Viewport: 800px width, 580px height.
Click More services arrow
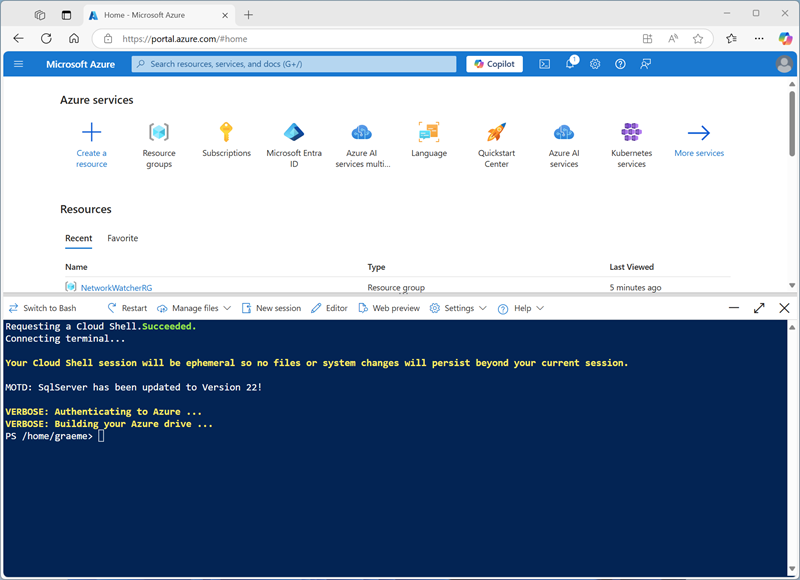699,133
